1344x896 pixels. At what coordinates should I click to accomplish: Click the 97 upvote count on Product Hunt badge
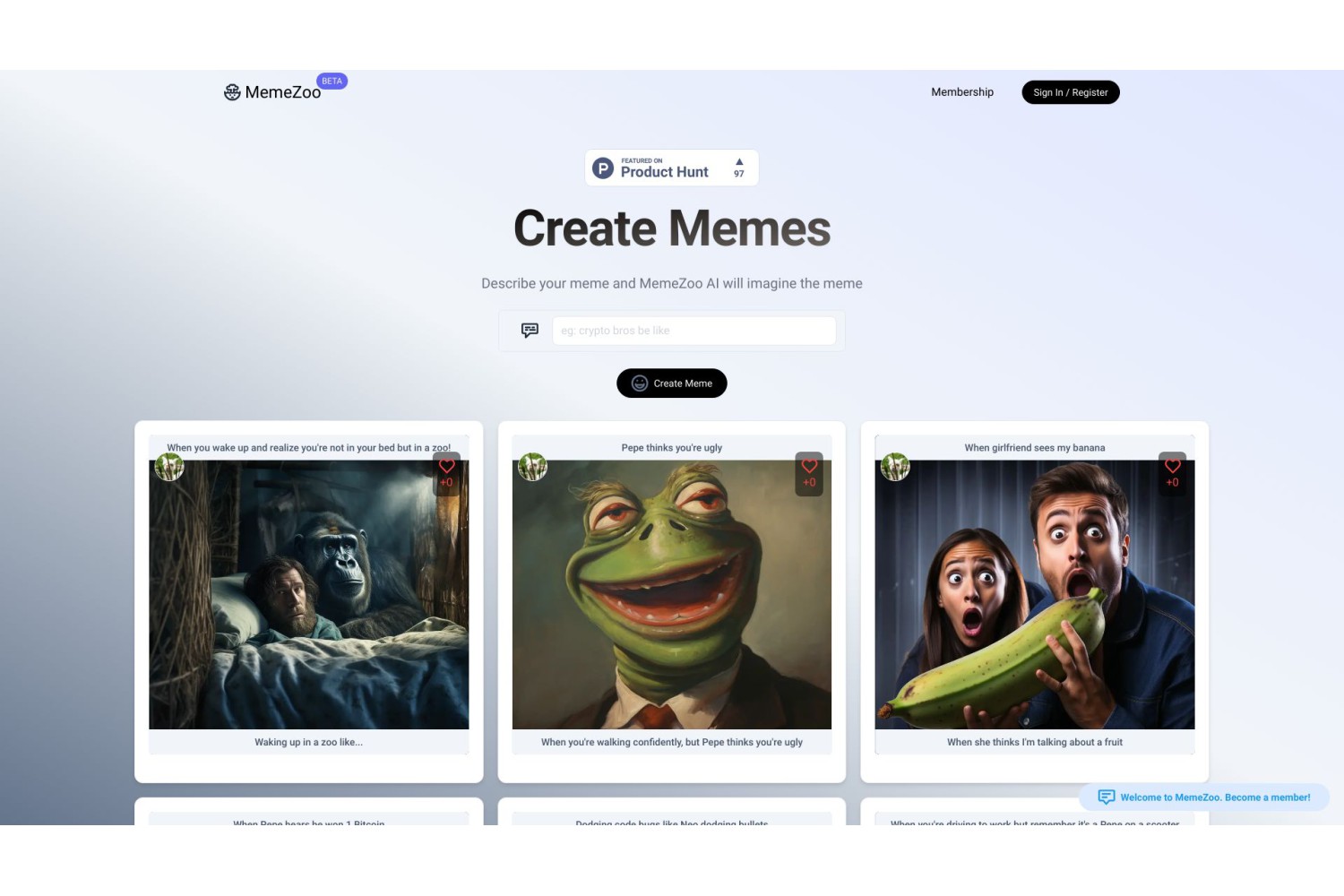tap(739, 174)
